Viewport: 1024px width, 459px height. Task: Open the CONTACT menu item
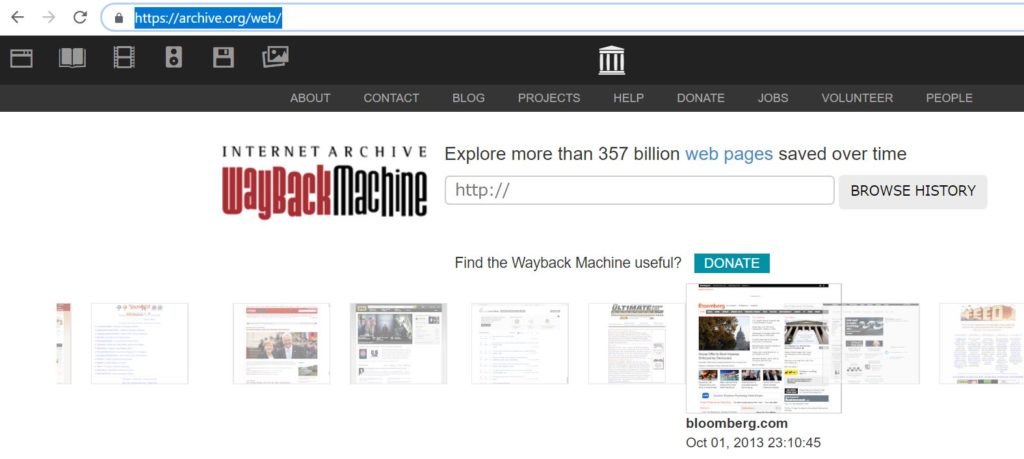[391, 98]
